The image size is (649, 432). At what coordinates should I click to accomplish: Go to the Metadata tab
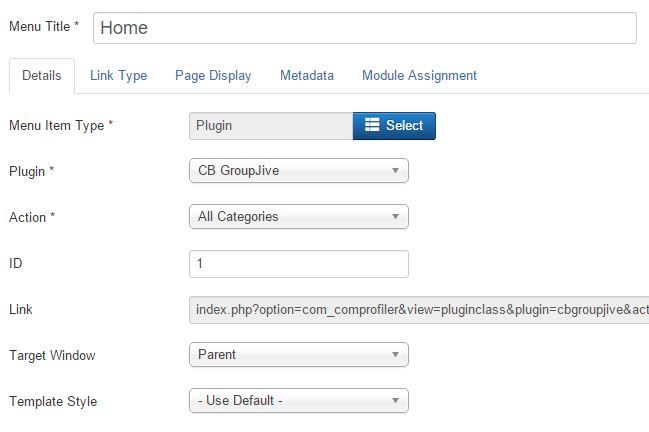pos(307,76)
